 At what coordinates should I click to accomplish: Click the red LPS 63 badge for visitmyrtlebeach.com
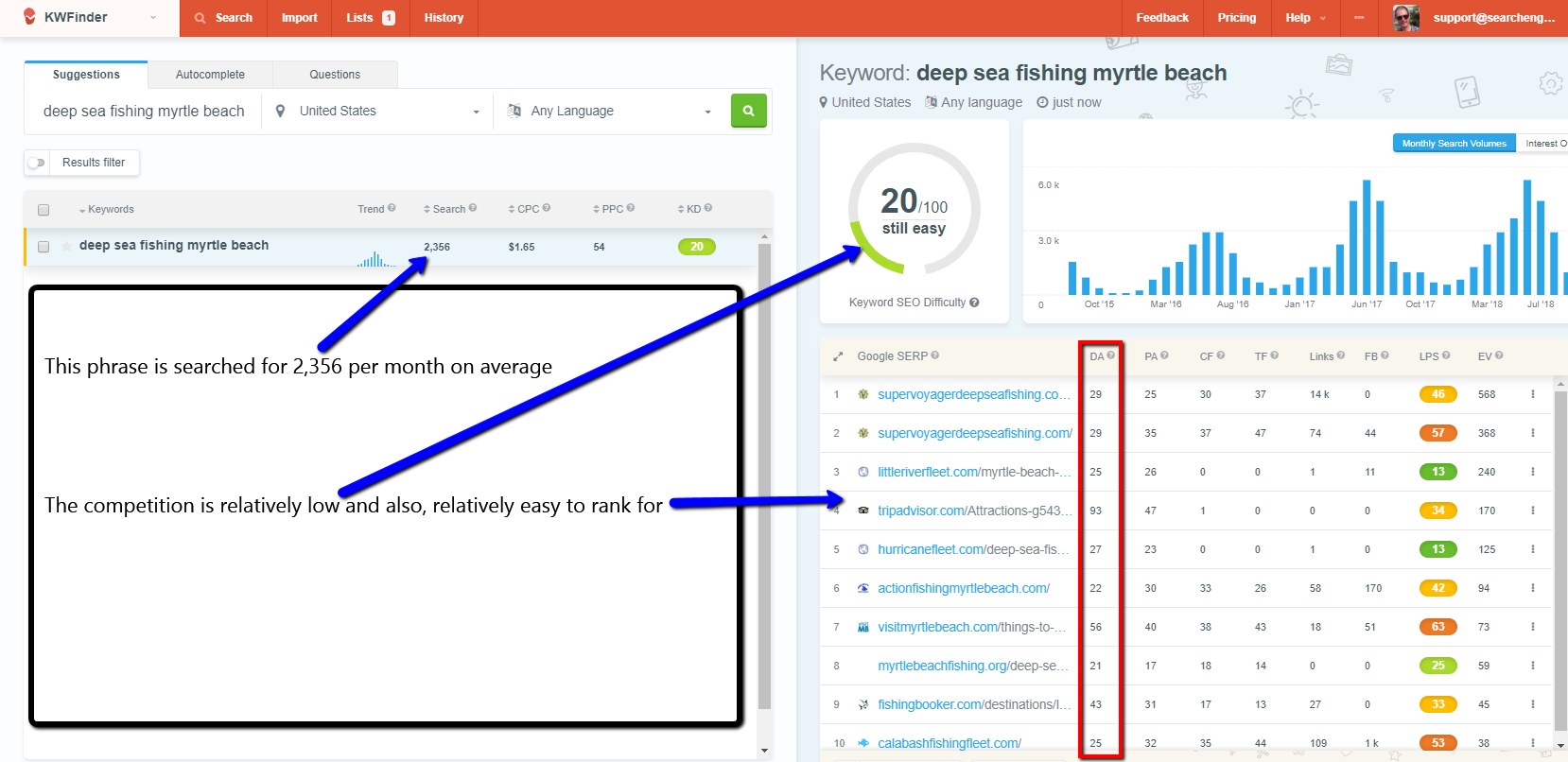click(x=1437, y=627)
